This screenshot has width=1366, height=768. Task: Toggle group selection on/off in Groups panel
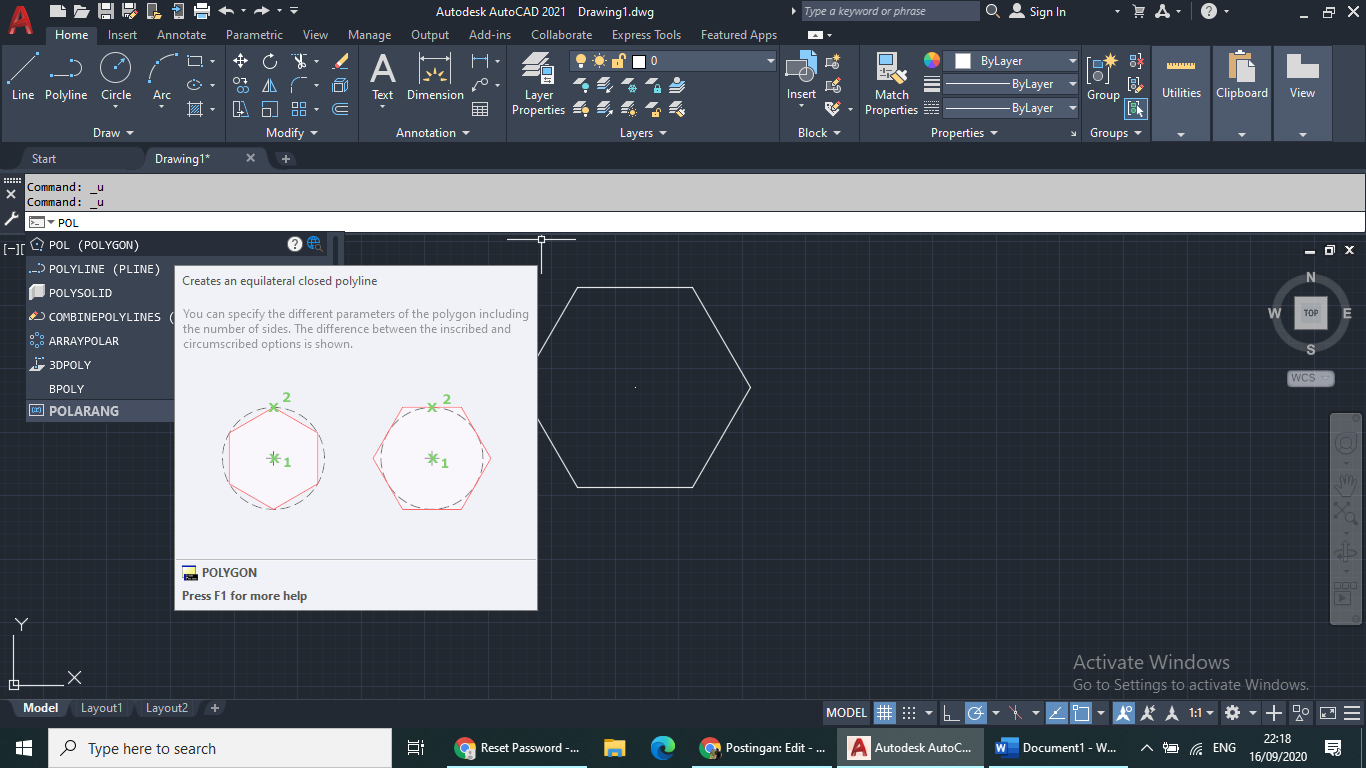click(x=1135, y=109)
